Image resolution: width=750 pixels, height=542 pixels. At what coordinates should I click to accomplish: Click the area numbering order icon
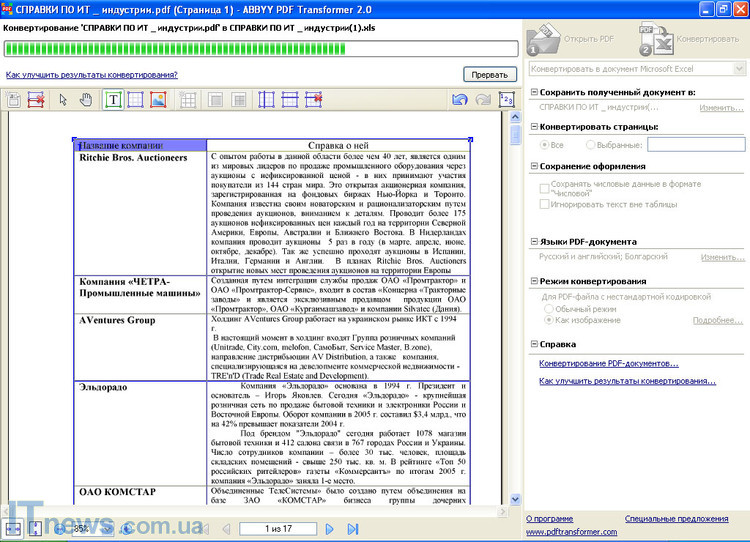507,100
